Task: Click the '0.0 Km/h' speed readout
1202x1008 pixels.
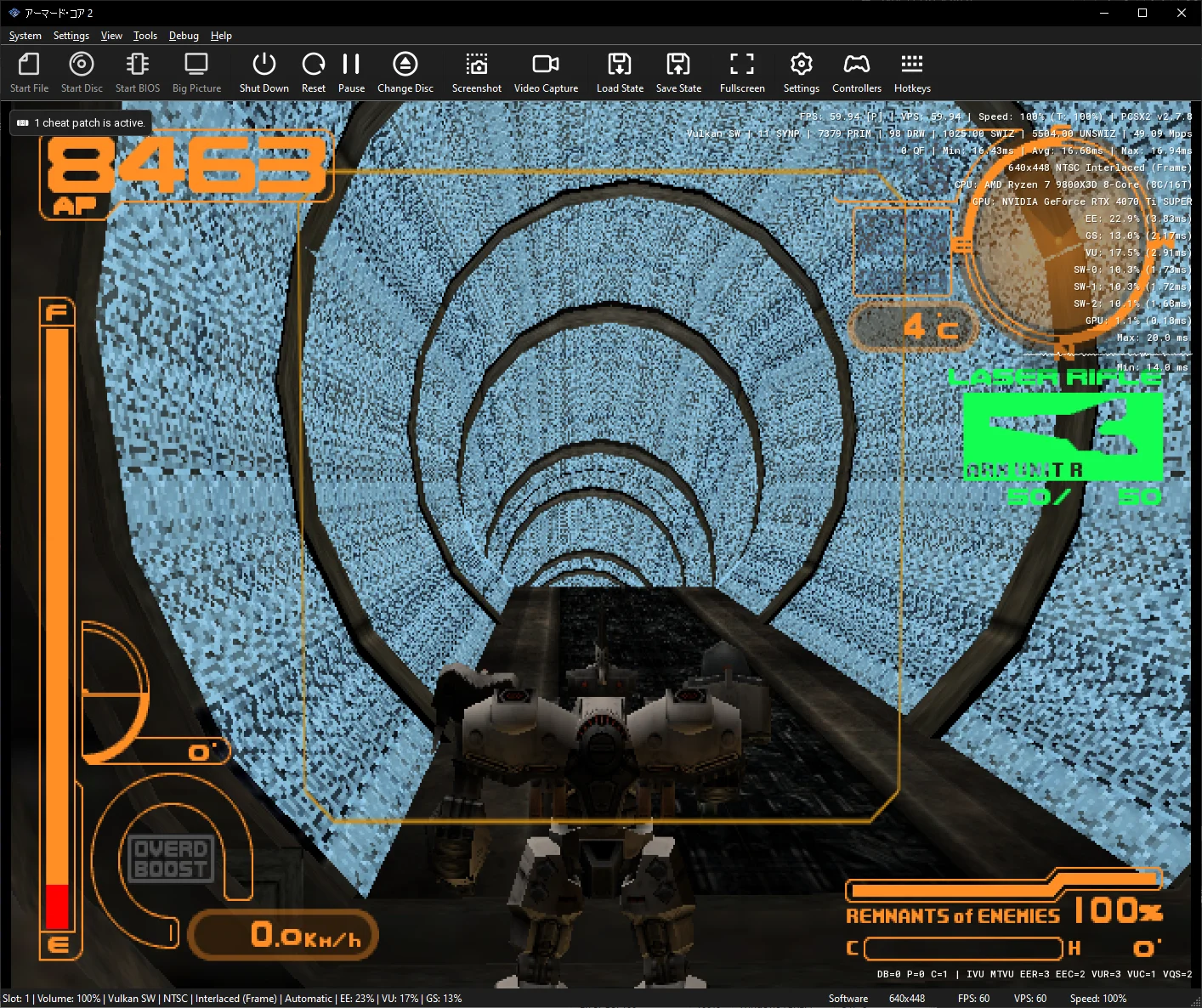Action: coord(283,935)
